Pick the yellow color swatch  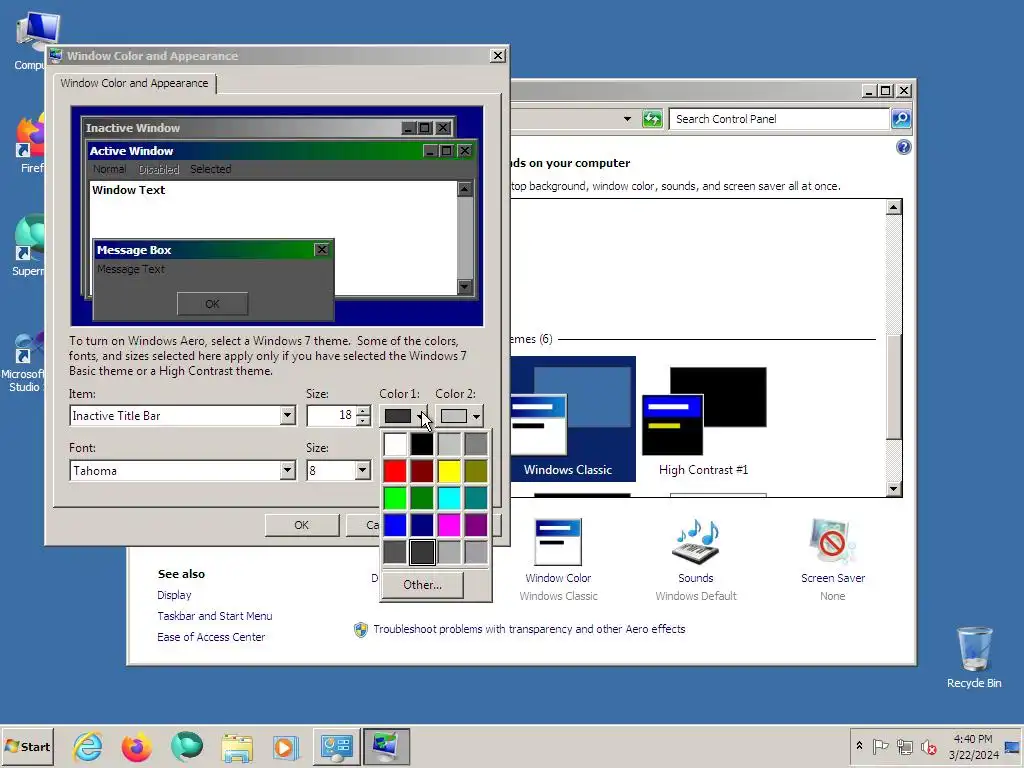pos(449,471)
